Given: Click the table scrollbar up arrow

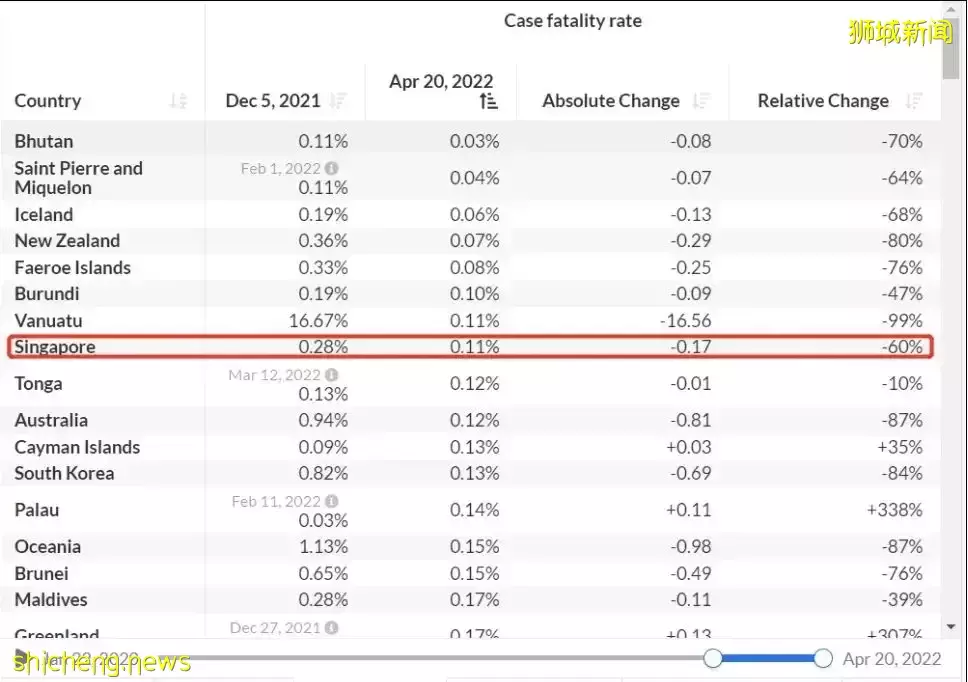Looking at the screenshot, I should click(950, 12).
